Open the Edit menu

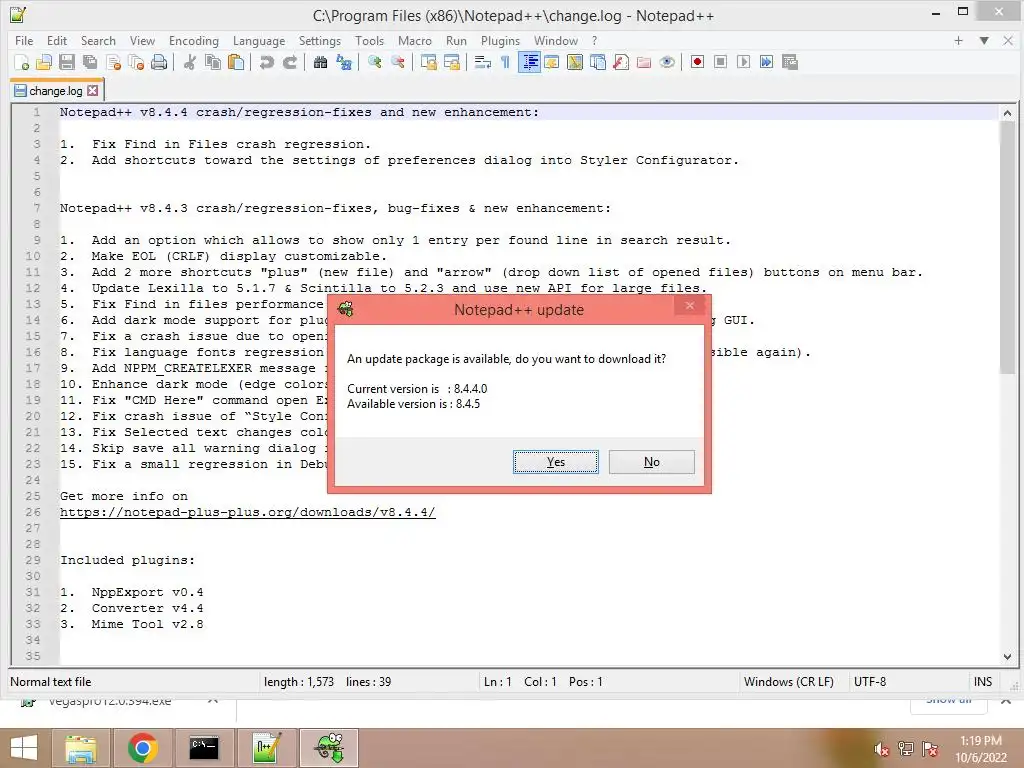(57, 40)
